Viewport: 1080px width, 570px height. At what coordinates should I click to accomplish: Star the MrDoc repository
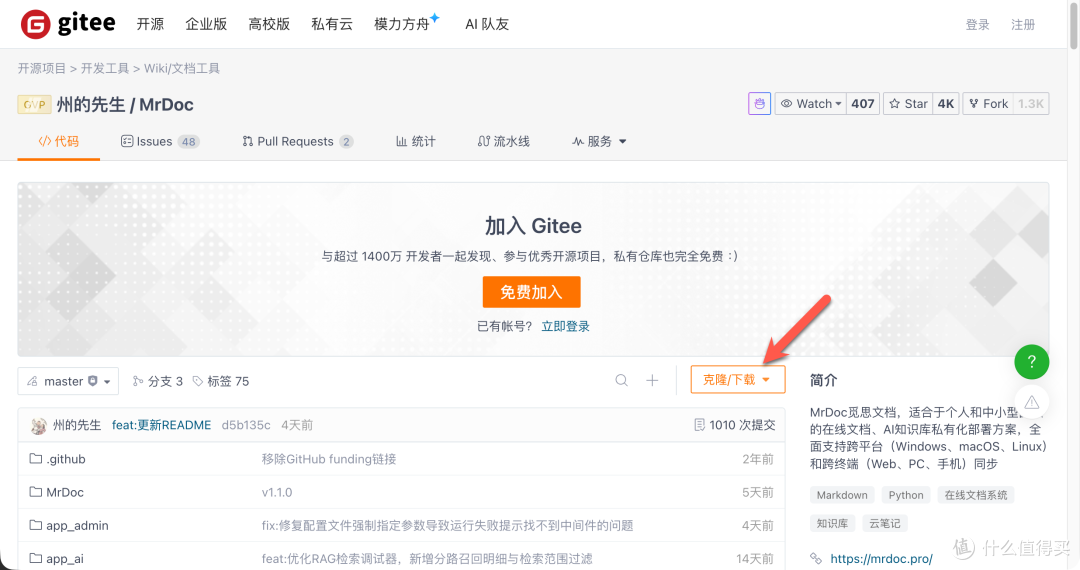tap(908, 104)
